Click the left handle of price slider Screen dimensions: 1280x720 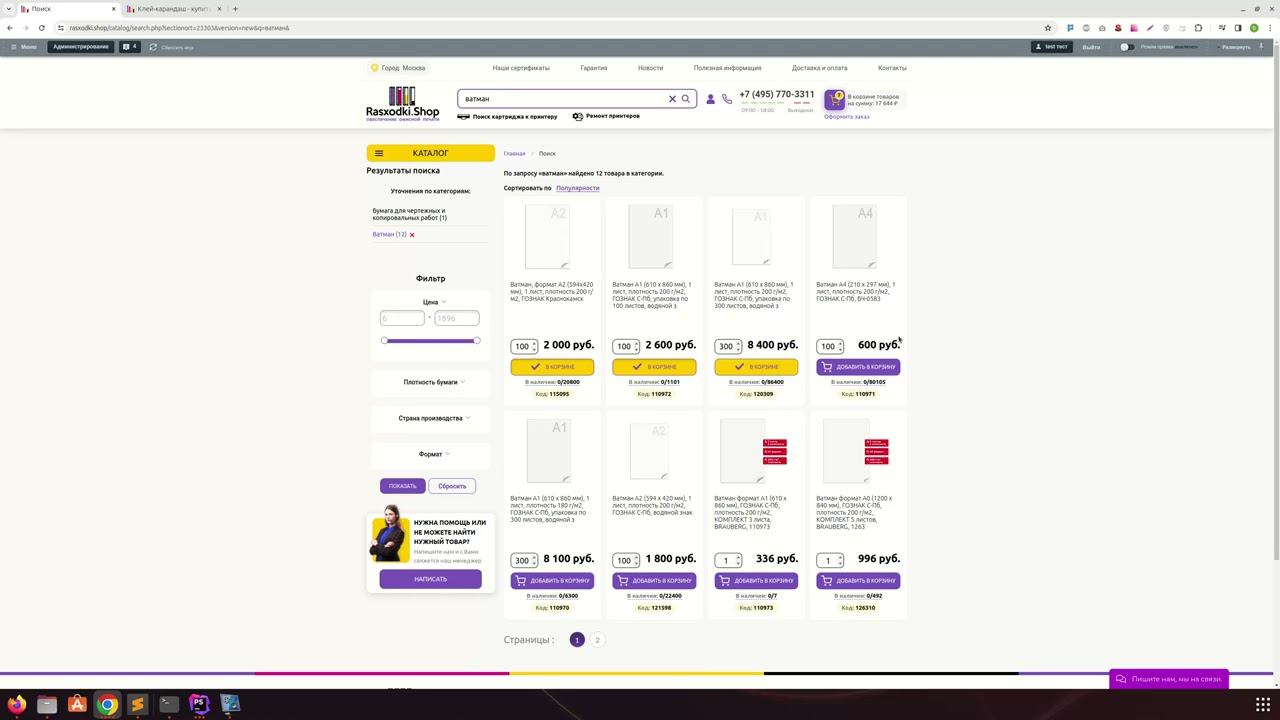(x=384, y=341)
